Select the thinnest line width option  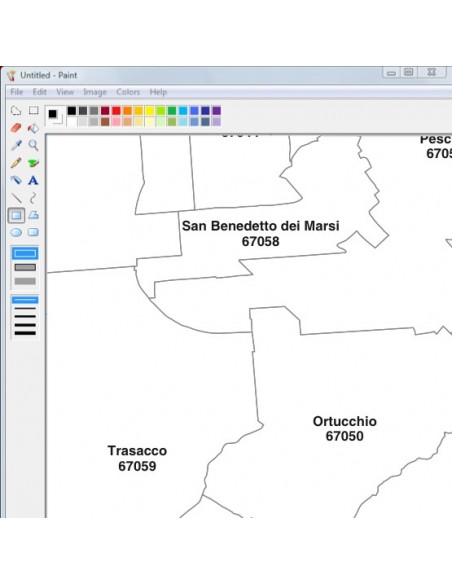tap(25, 300)
